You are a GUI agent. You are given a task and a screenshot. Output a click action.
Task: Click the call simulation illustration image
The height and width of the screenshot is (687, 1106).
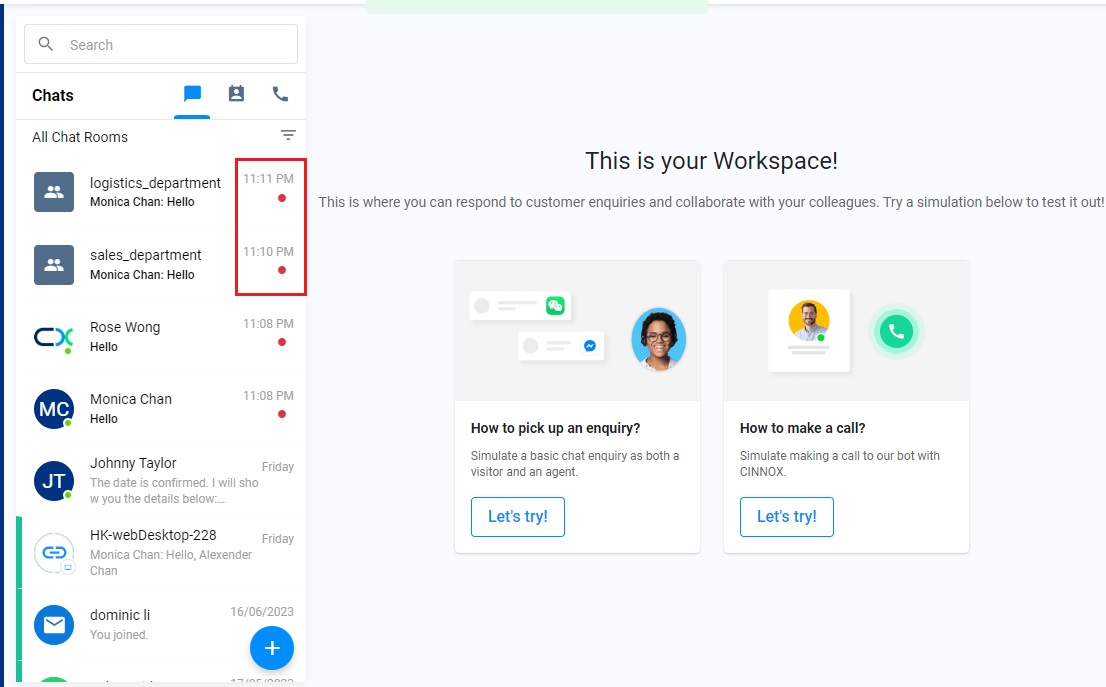(846, 331)
